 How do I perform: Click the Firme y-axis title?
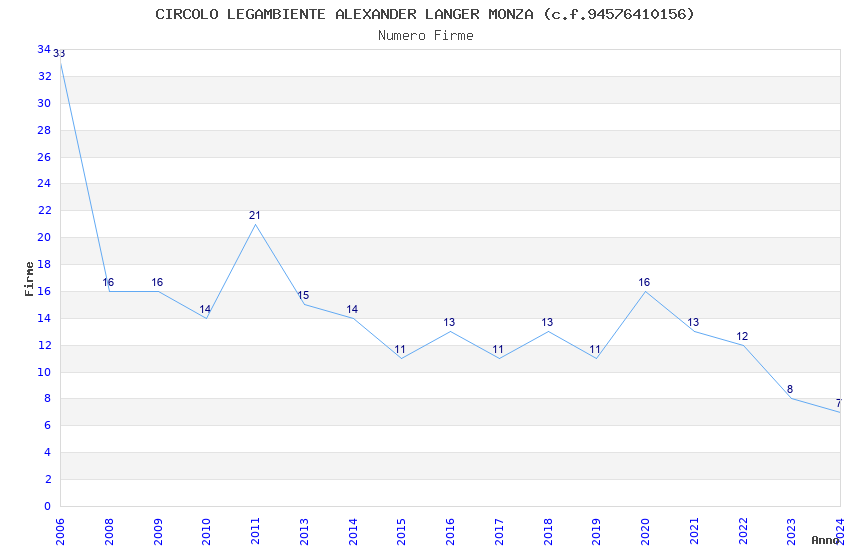(x=29, y=279)
